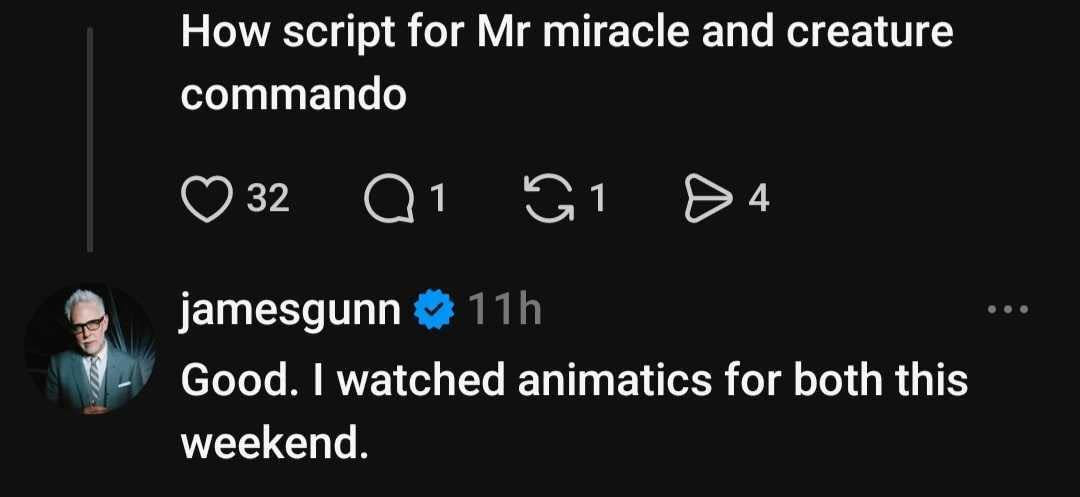View the 32 likes count
1080x497 pixels.
pos(267,199)
